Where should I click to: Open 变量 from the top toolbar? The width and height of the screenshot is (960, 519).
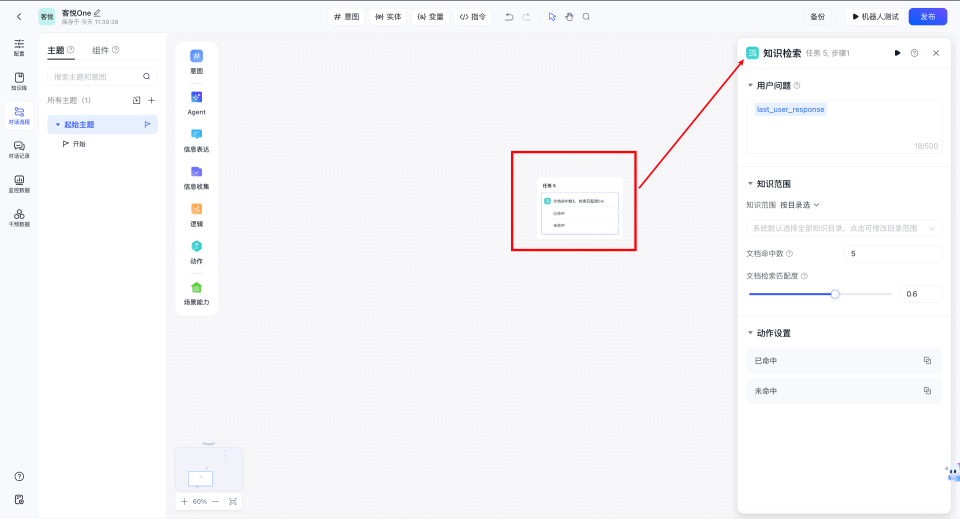point(430,17)
